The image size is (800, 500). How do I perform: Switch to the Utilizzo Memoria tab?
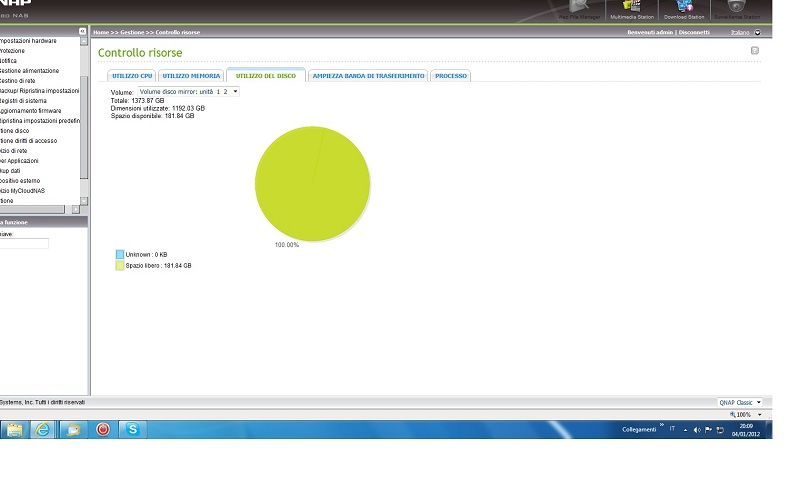(x=190, y=76)
